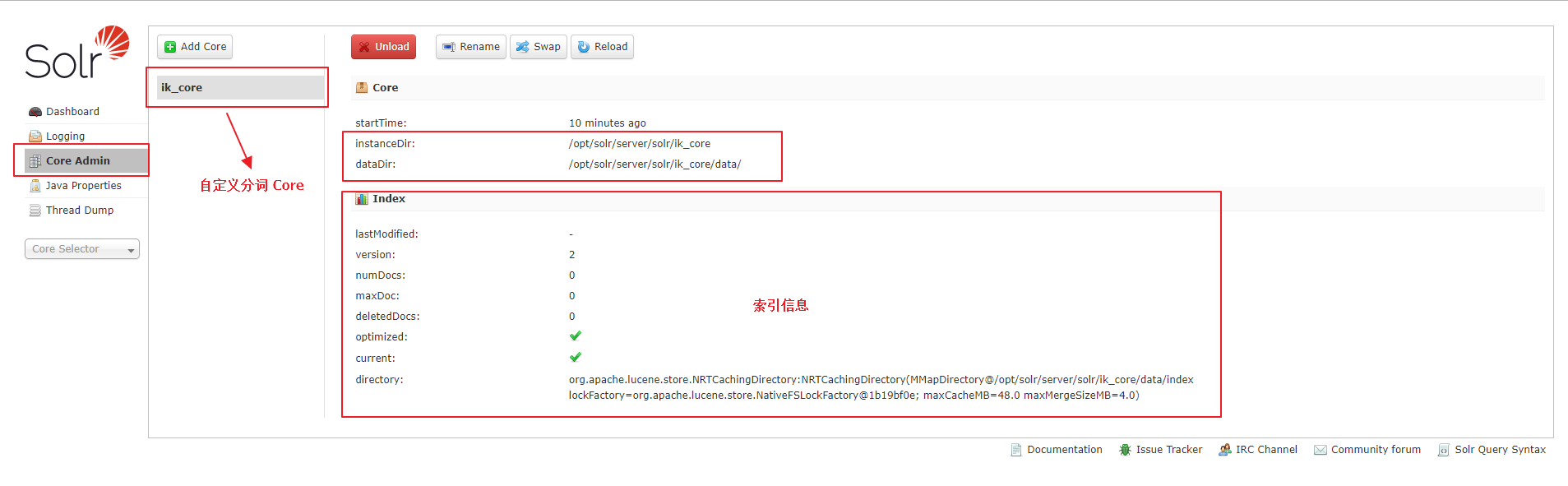
Task: Select ik_core in the core list
Action: point(238,88)
